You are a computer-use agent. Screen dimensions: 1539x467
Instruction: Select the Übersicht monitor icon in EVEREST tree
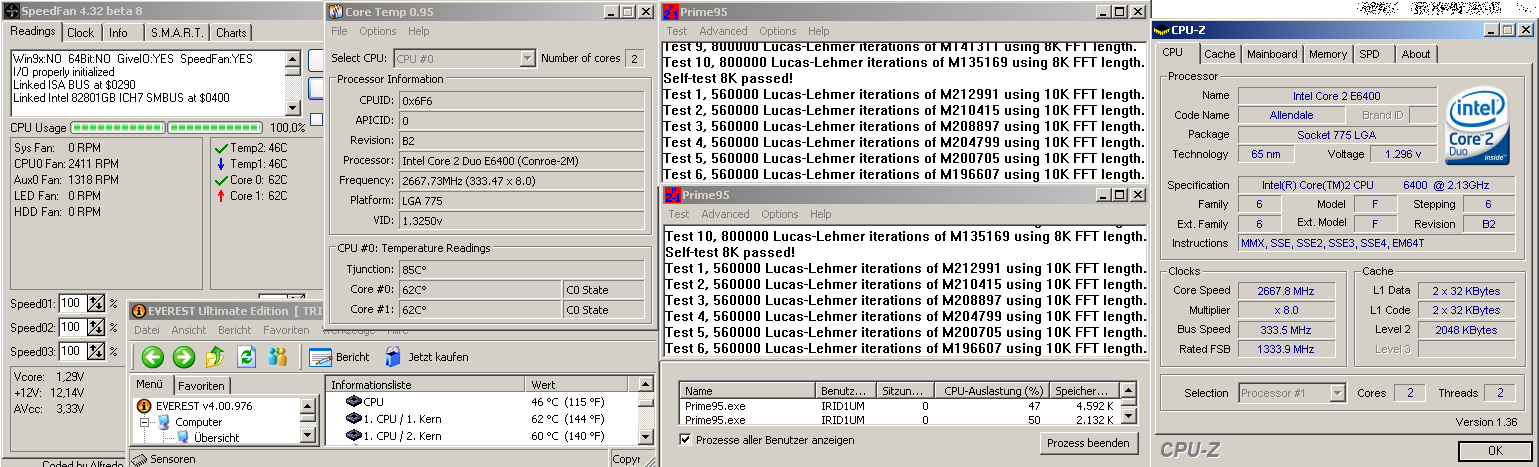(x=183, y=437)
